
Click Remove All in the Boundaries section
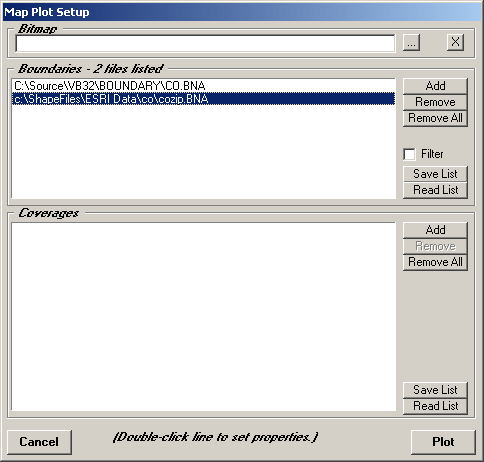(x=435, y=118)
